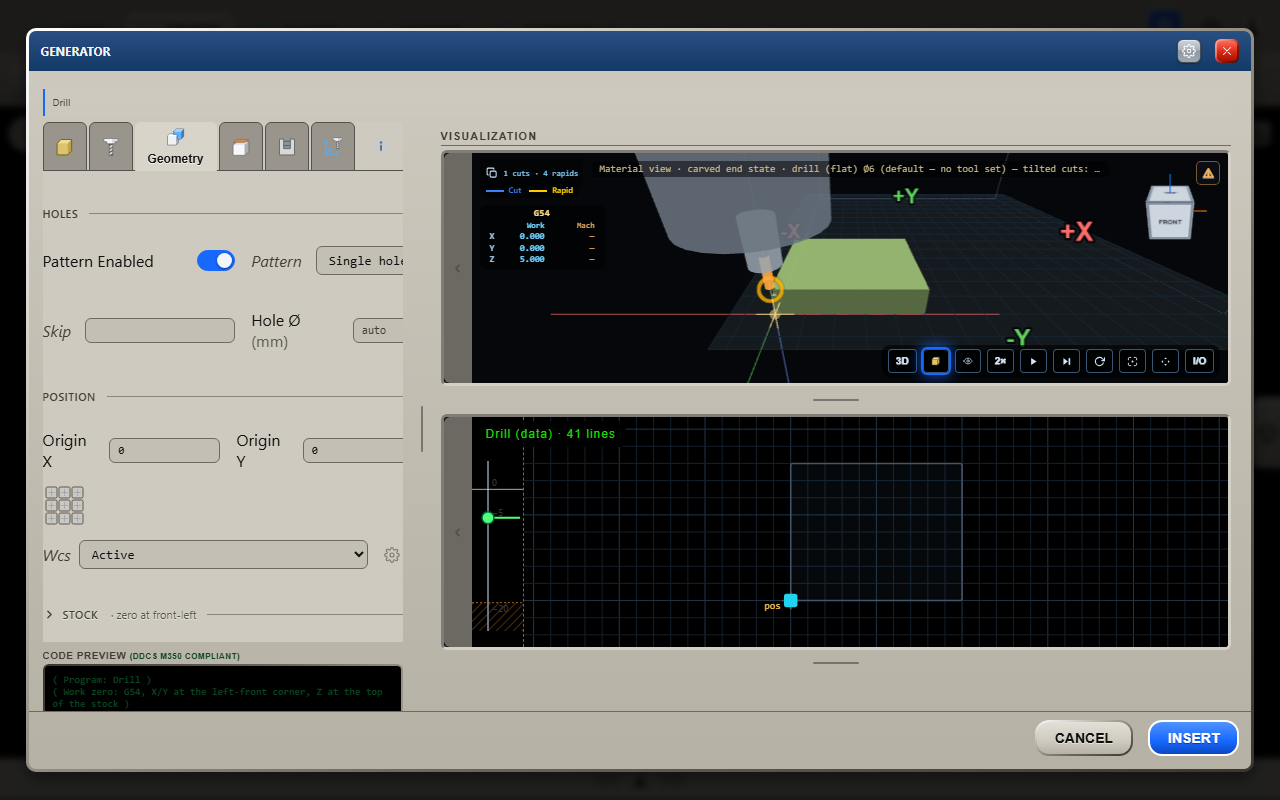This screenshot has width=1280, height=800.
Task: Click the '1 cuts · 4 rapids' text
Action: pyautogui.click(x=541, y=173)
